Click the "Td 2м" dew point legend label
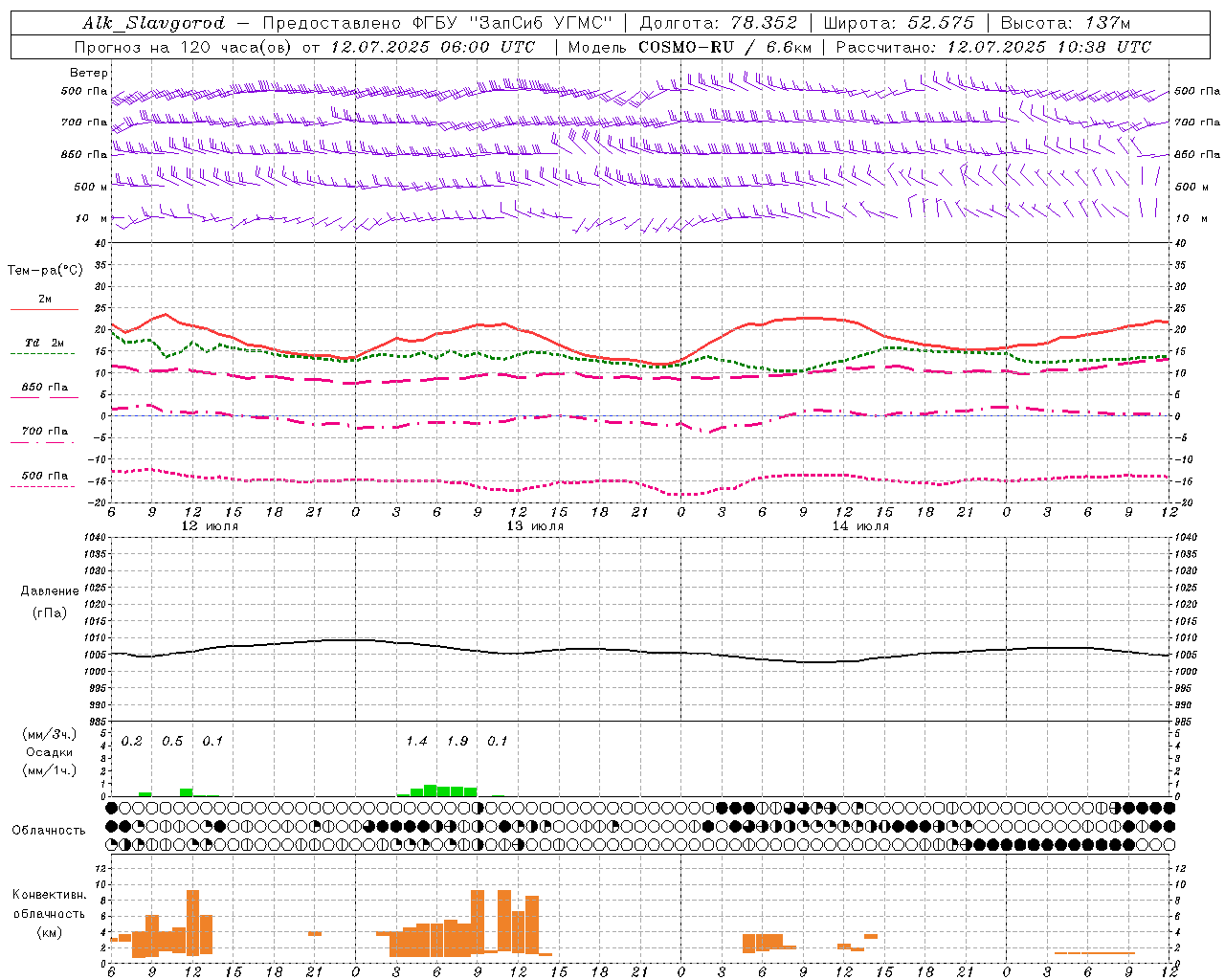This screenshot has height=980, width=1225. pyautogui.click(x=45, y=343)
